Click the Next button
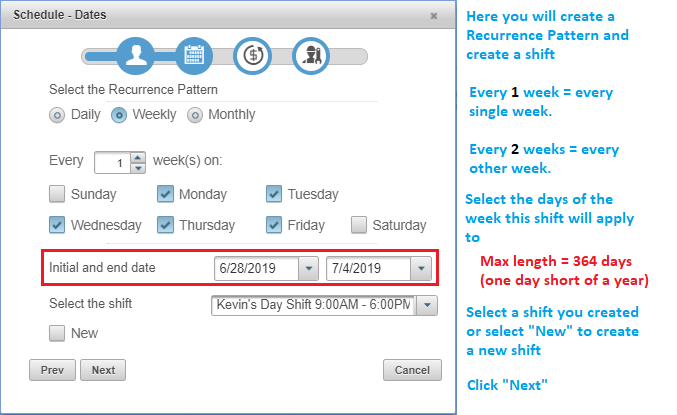Screen dimensions: 677x415 point(103,370)
